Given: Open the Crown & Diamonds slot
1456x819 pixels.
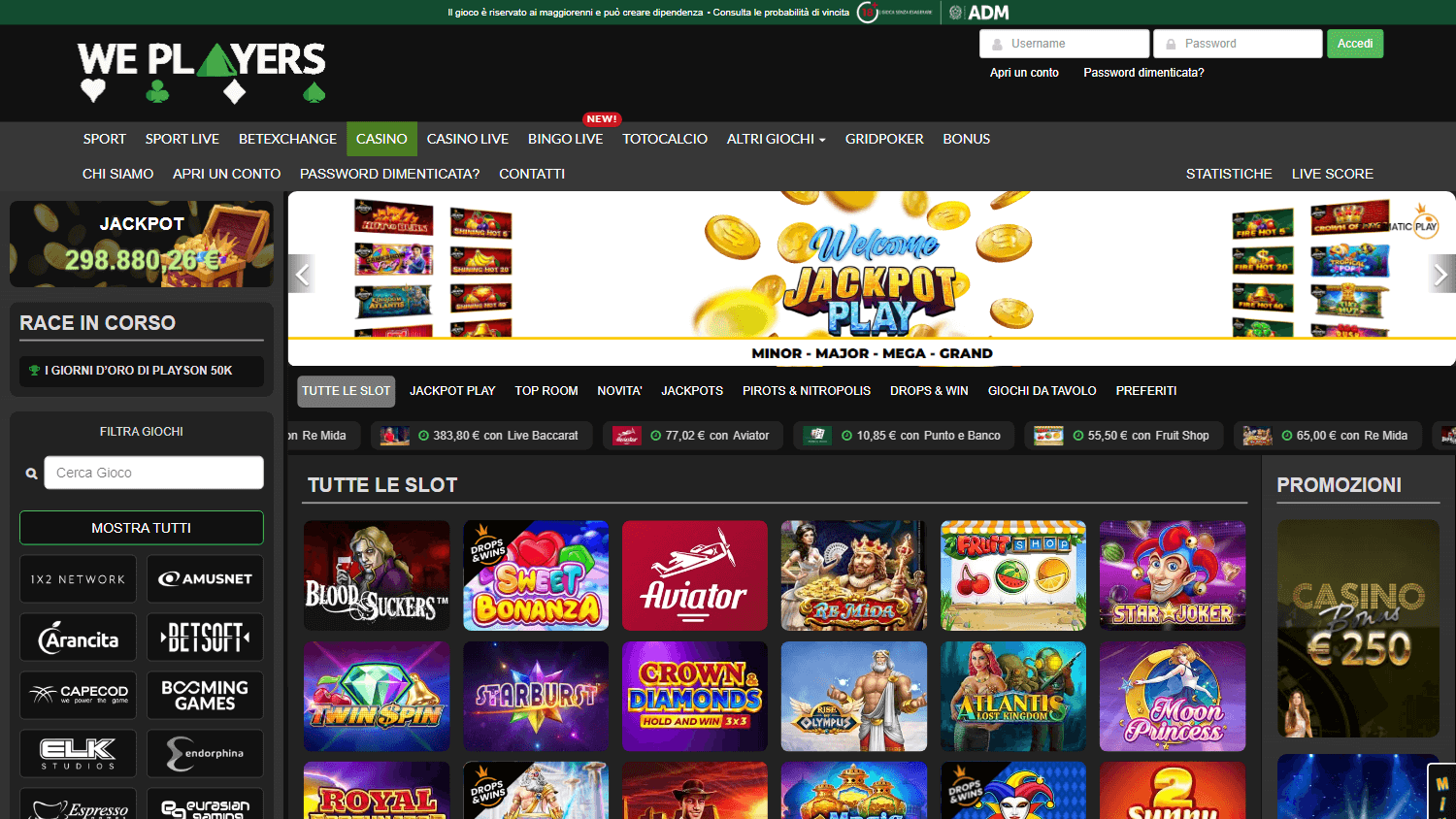Looking at the screenshot, I should (x=695, y=696).
